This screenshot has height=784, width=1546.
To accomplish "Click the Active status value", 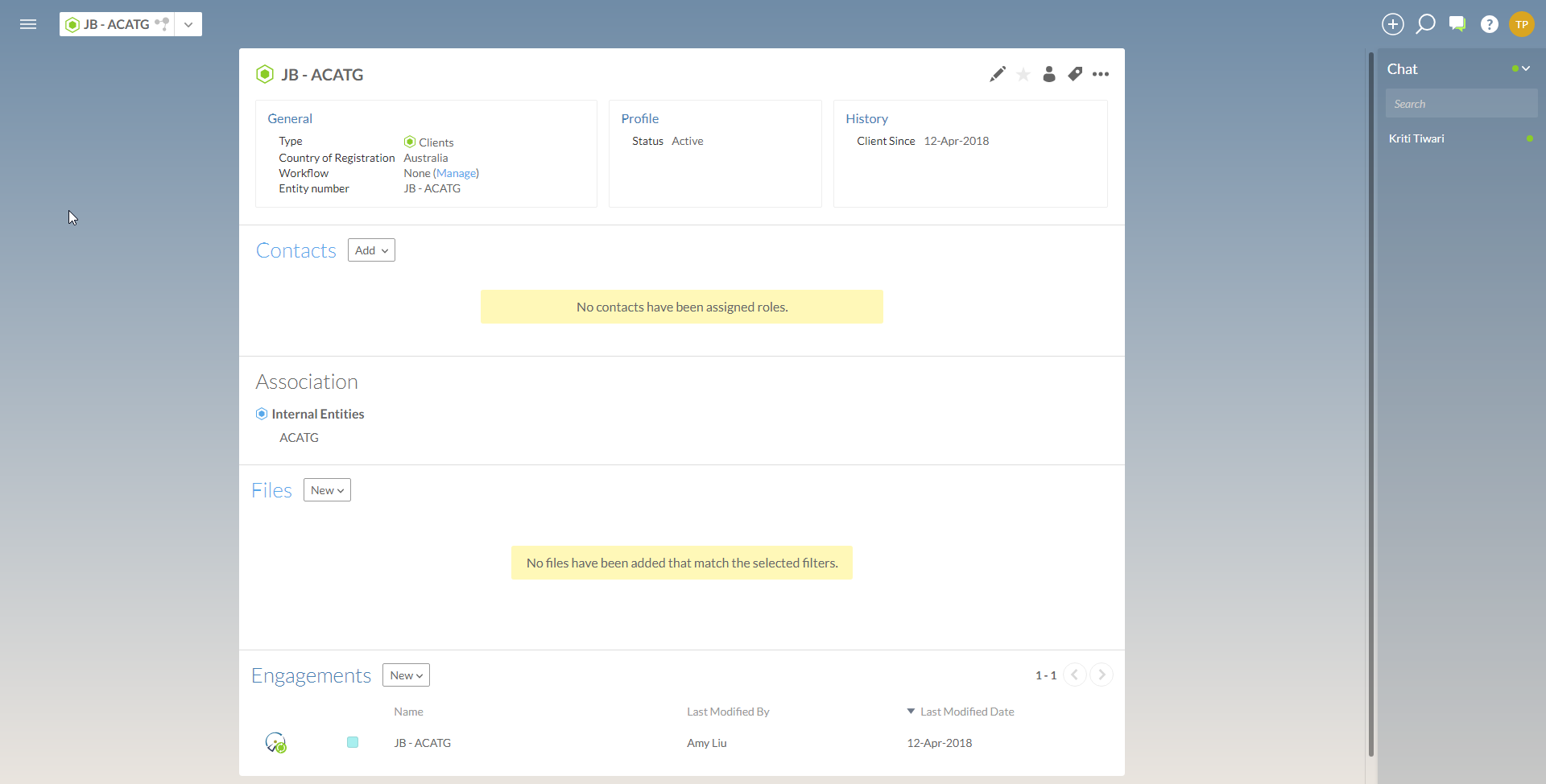I will (x=688, y=141).
